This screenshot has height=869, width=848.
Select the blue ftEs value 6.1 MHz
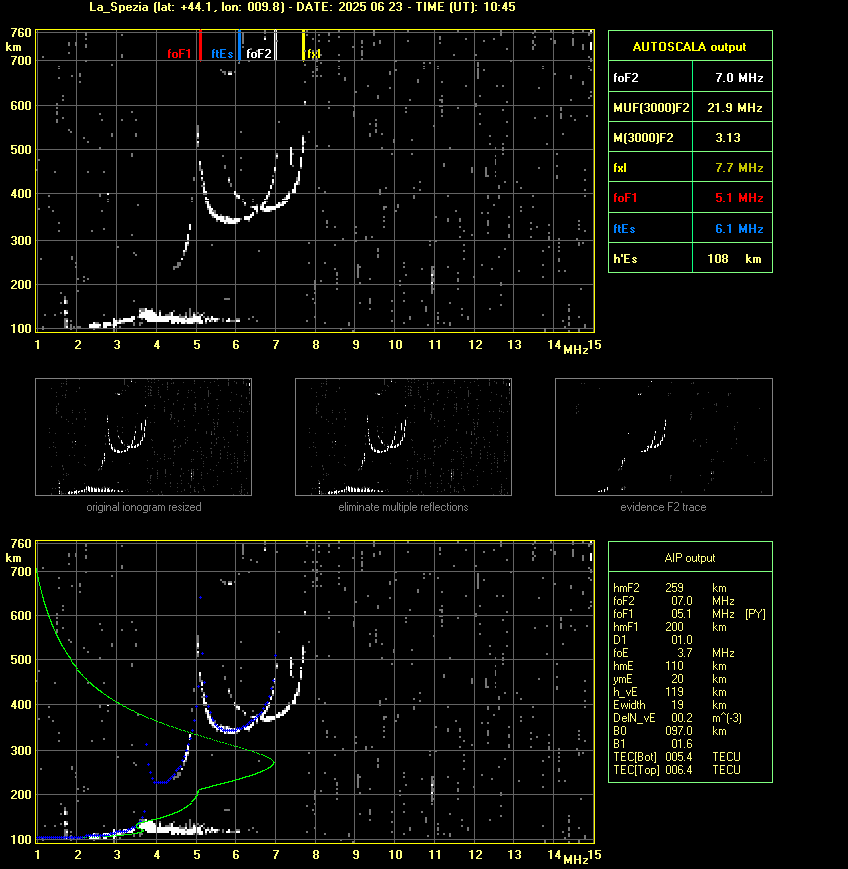(x=739, y=228)
